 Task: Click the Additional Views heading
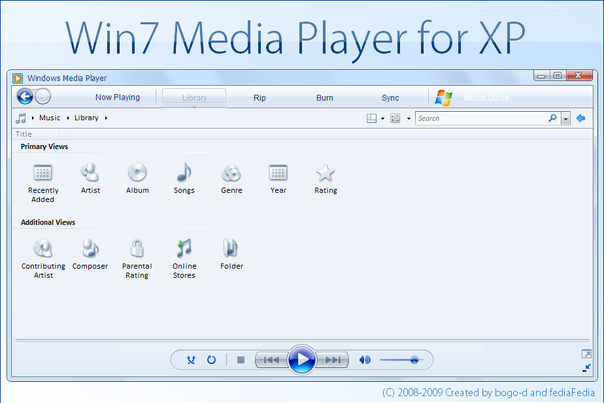pyautogui.click(x=48, y=222)
